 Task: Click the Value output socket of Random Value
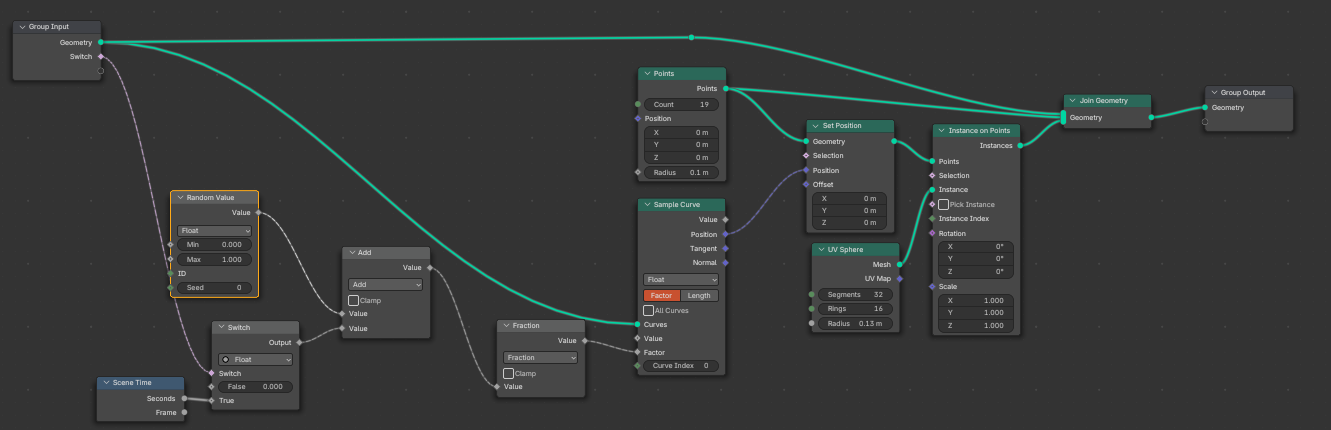pos(258,213)
